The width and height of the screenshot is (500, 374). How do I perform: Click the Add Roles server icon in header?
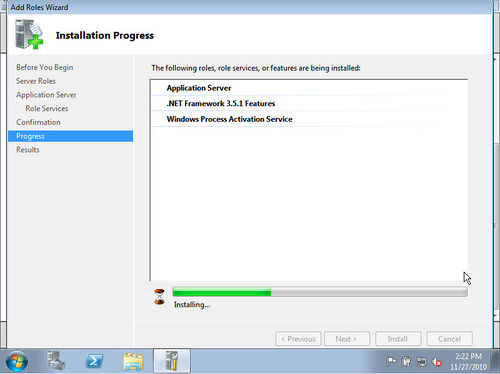pyautogui.click(x=29, y=35)
